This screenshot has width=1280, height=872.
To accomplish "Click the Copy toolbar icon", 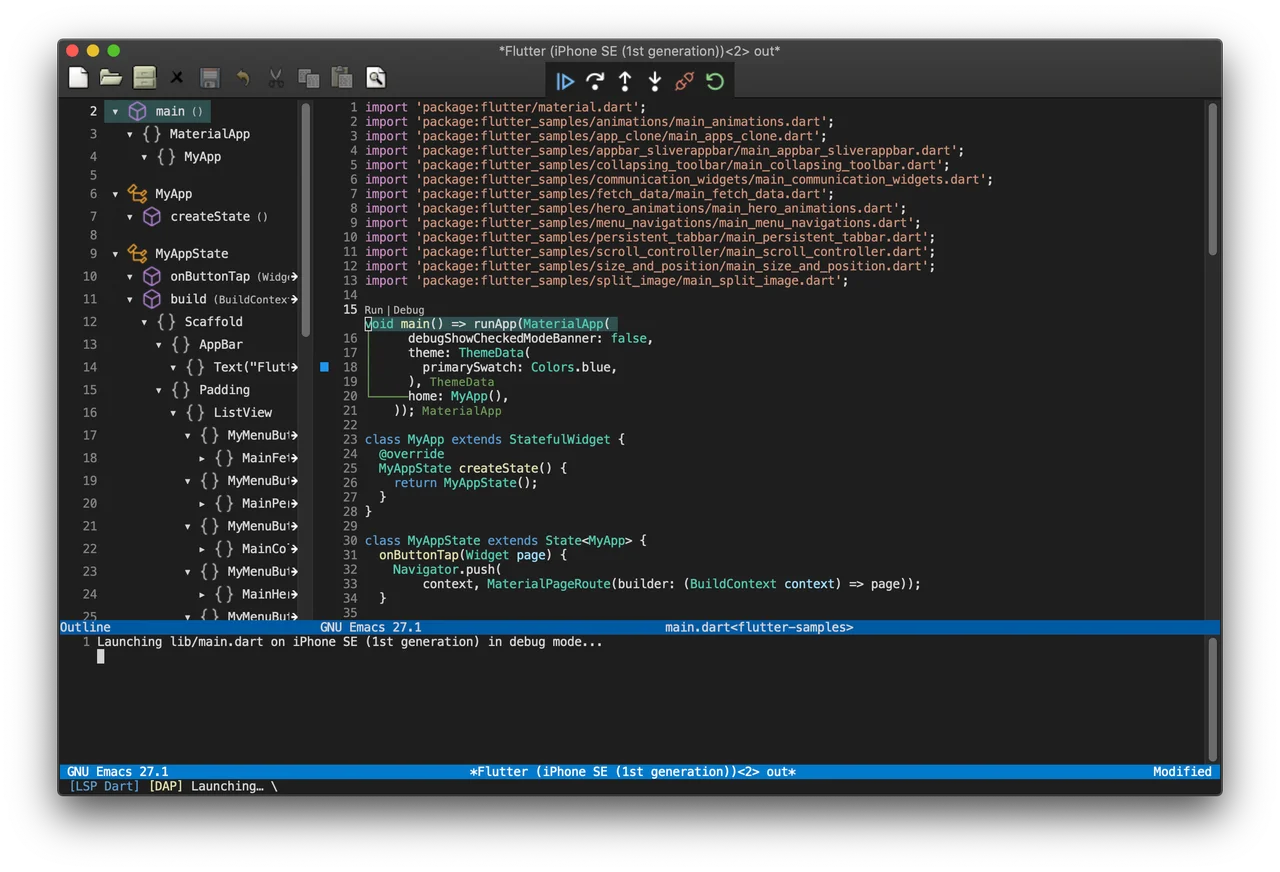I will [x=309, y=77].
